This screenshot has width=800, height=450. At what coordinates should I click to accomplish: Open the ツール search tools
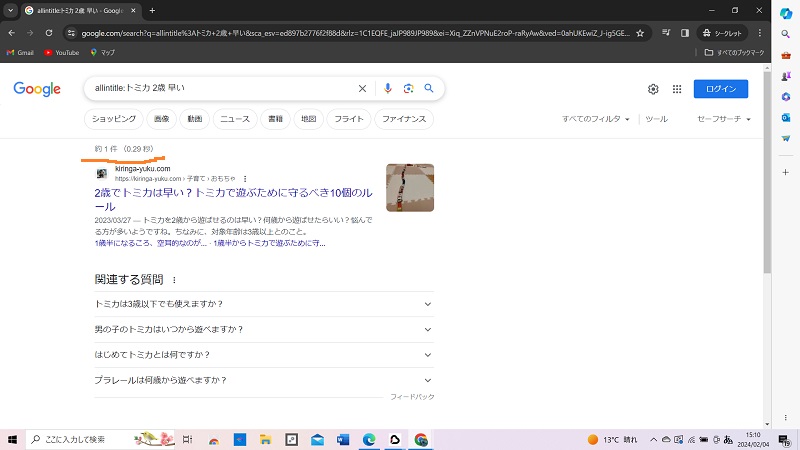pyautogui.click(x=656, y=119)
